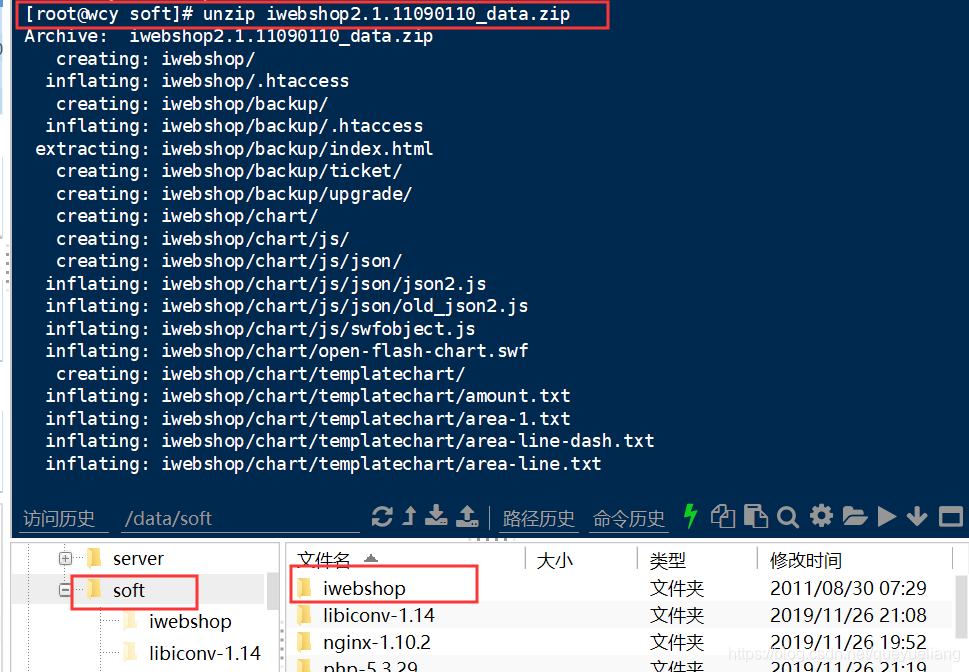Click the refresh directory icon

click(x=382, y=516)
